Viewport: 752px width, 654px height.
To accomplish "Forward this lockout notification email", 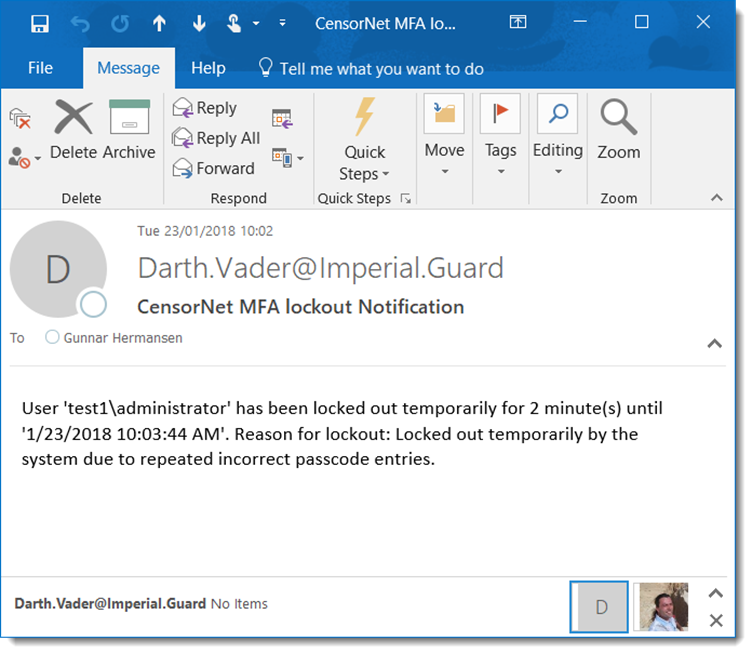I will (x=214, y=168).
